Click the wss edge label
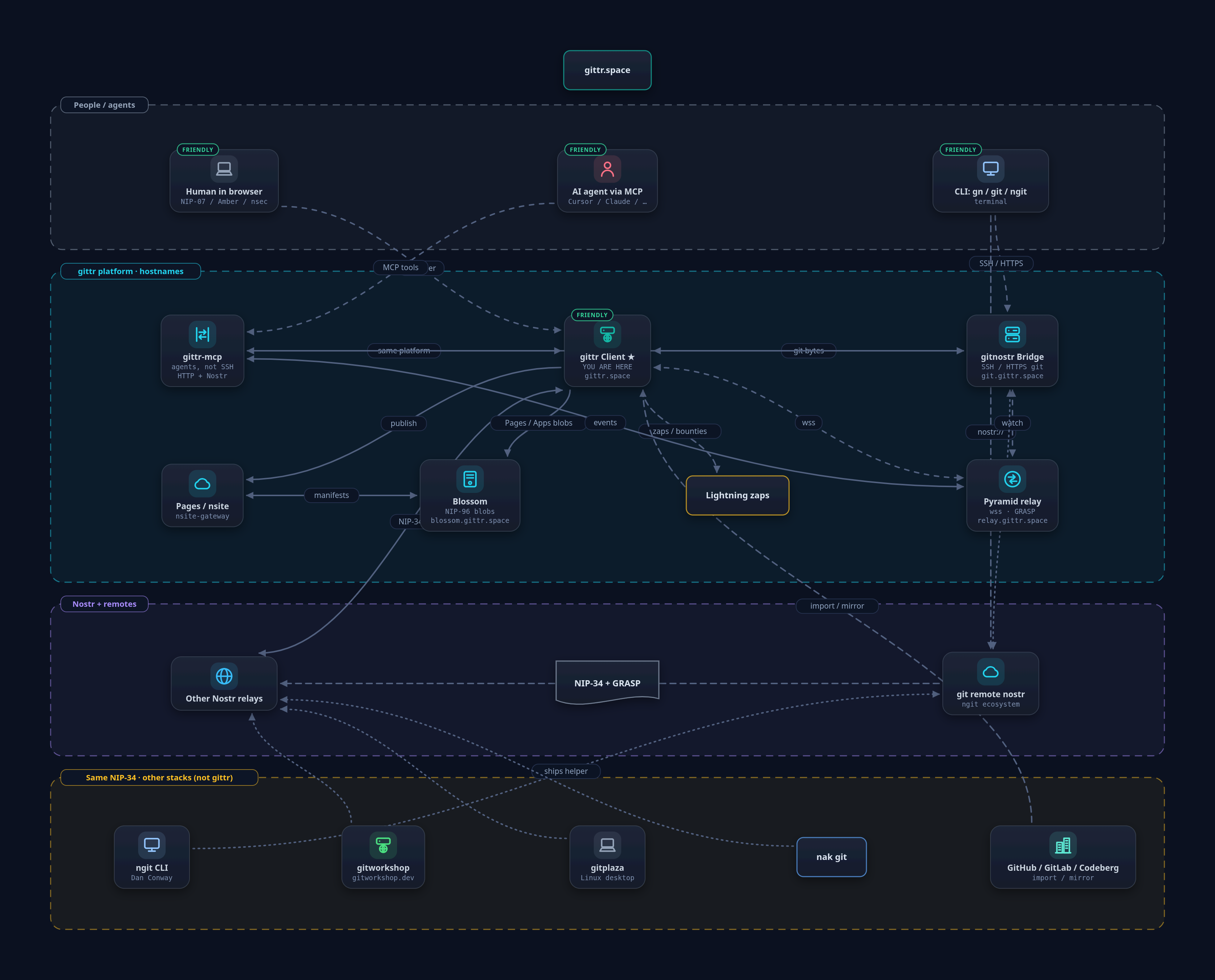 click(808, 422)
